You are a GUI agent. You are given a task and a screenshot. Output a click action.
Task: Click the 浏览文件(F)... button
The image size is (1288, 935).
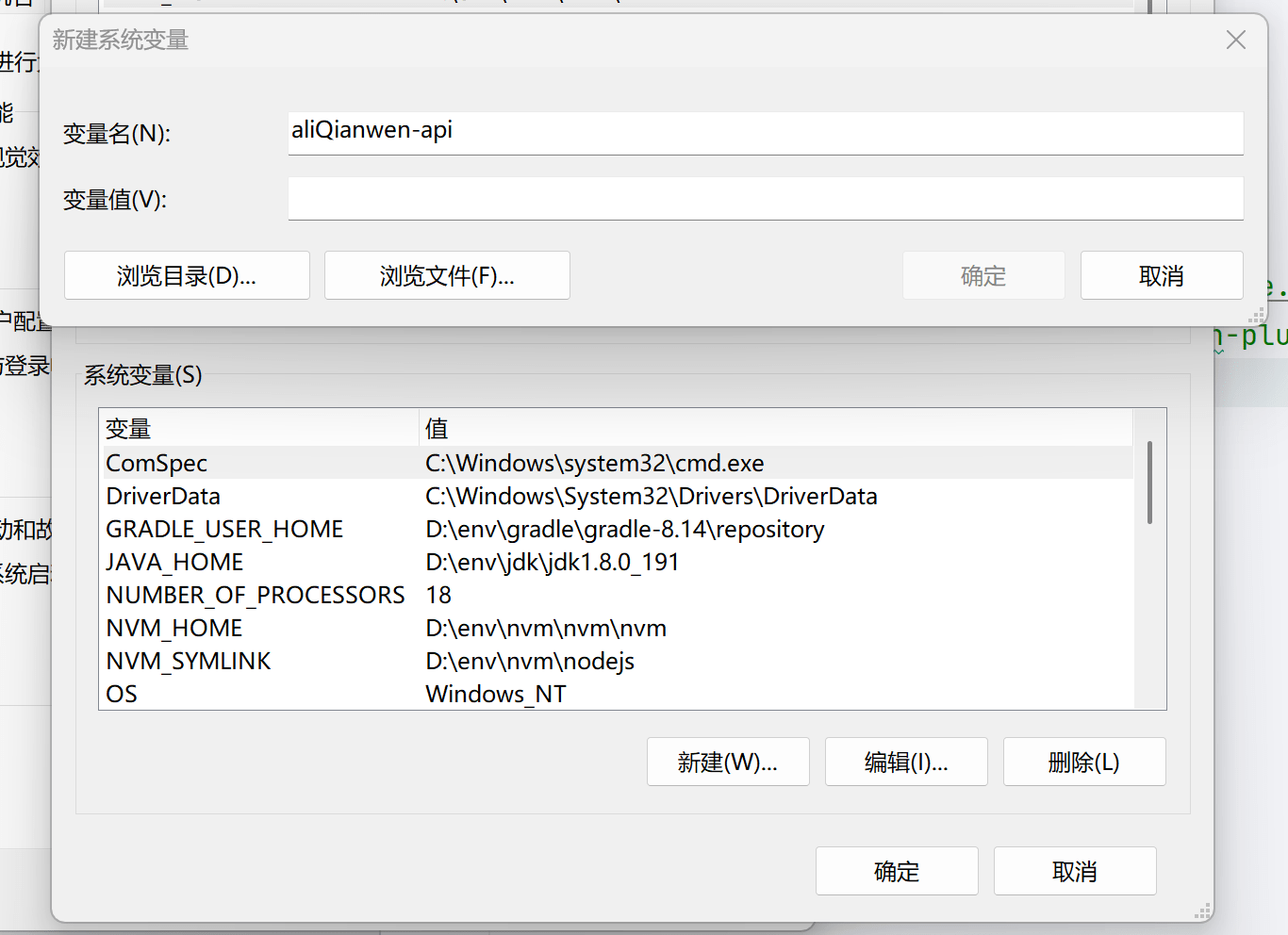(447, 275)
